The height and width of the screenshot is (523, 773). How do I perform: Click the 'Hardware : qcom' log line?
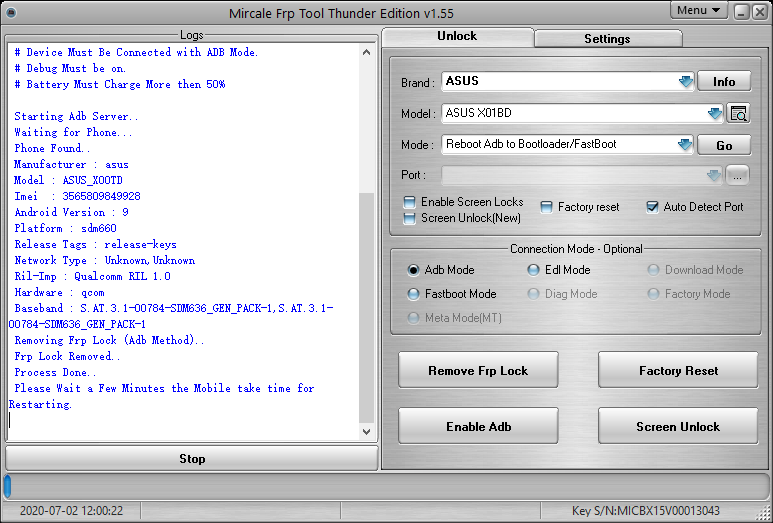click(x=59, y=292)
